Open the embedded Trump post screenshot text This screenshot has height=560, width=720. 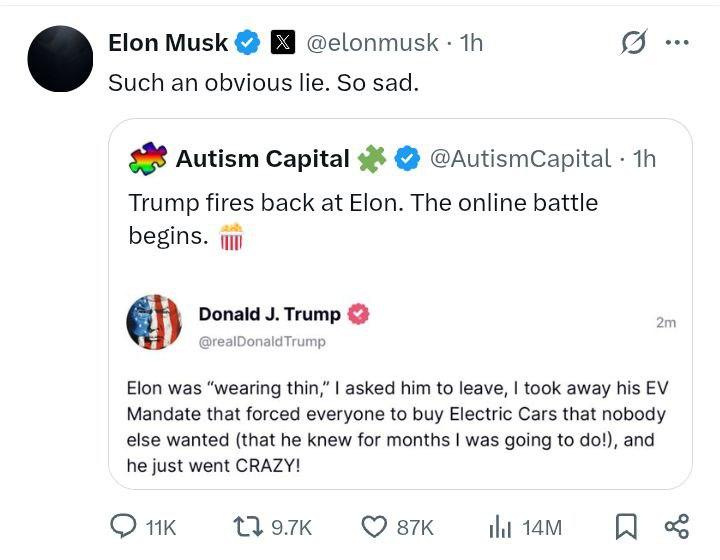pyautogui.click(x=396, y=426)
